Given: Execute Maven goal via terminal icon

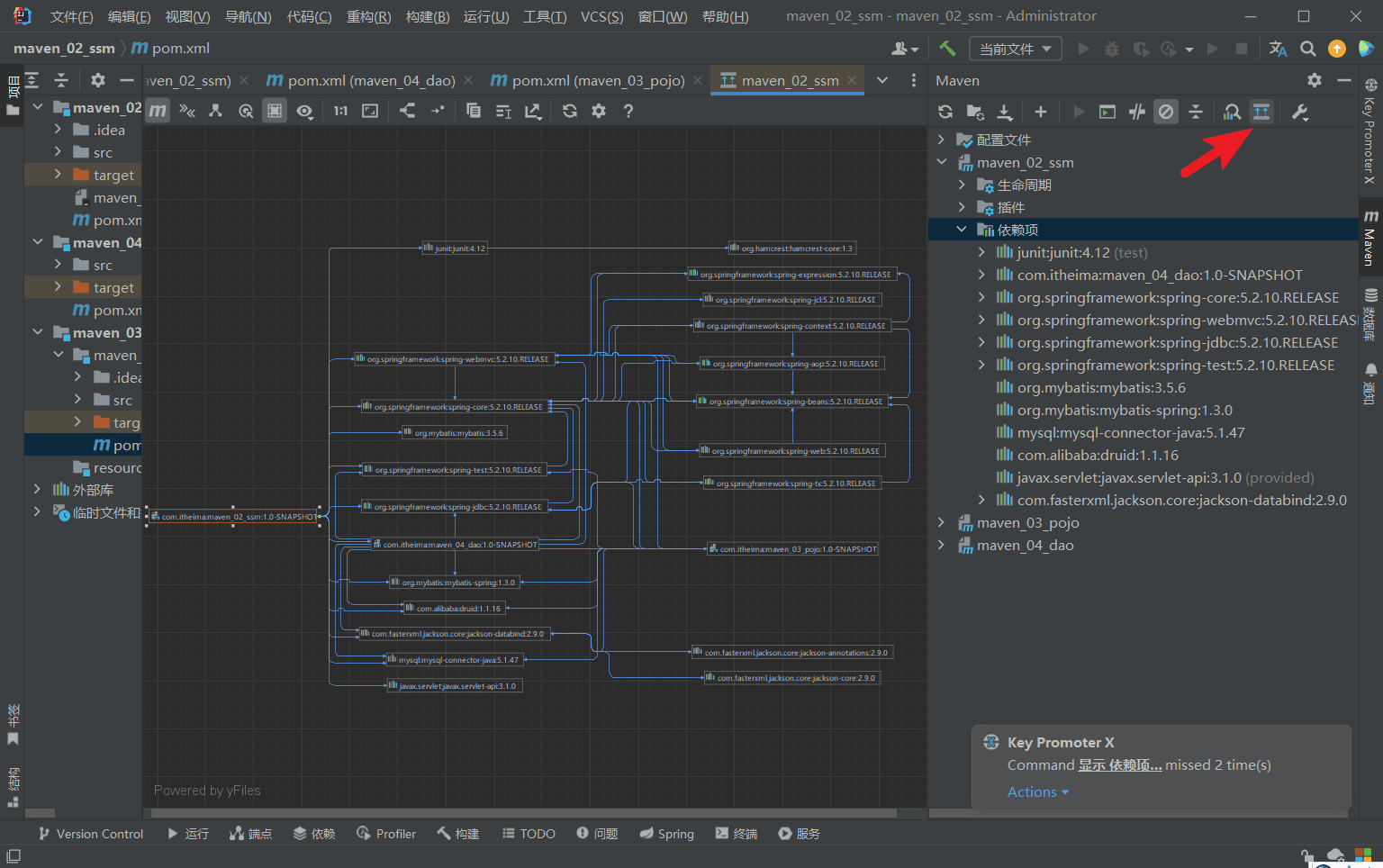Looking at the screenshot, I should pyautogui.click(x=1107, y=112).
